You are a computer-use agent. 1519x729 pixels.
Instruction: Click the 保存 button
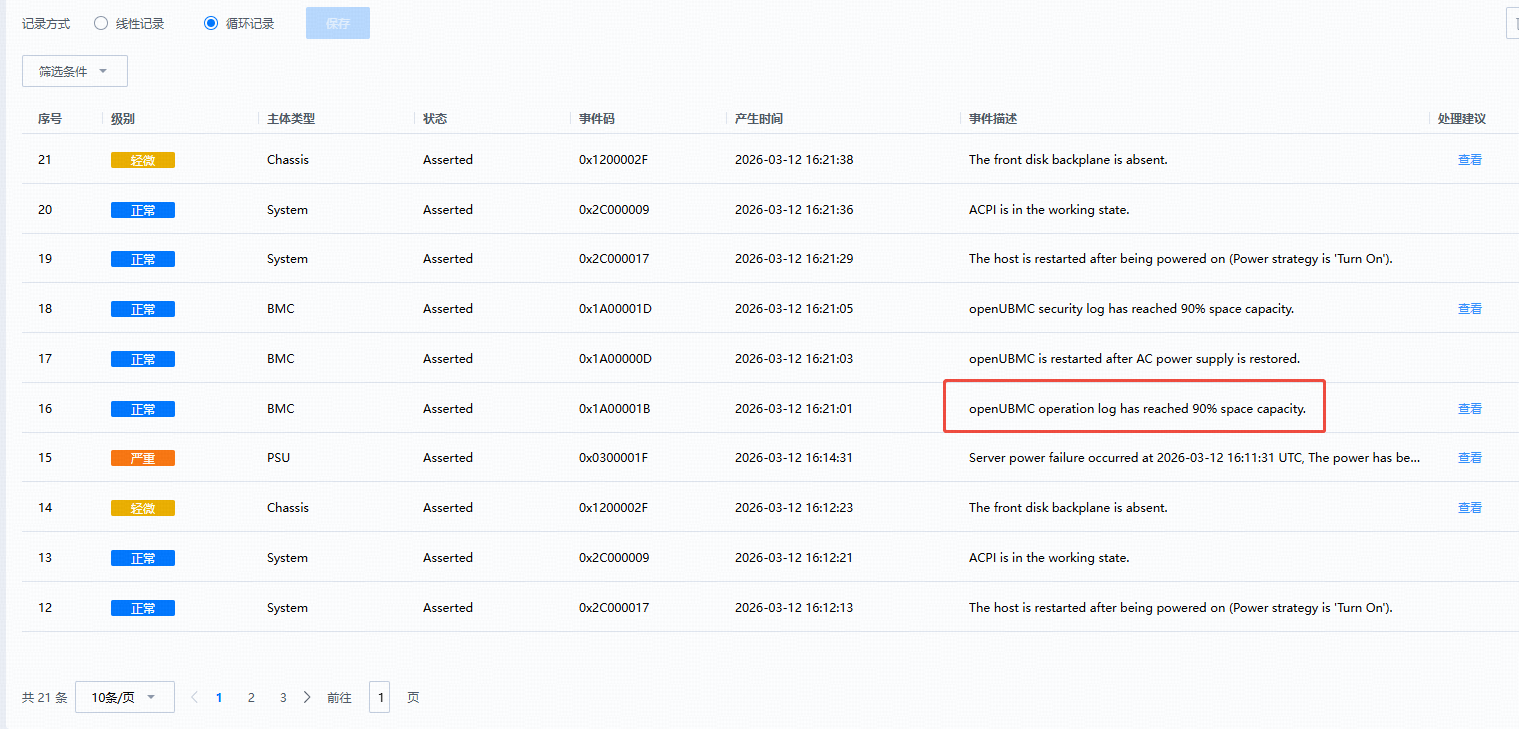click(338, 23)
